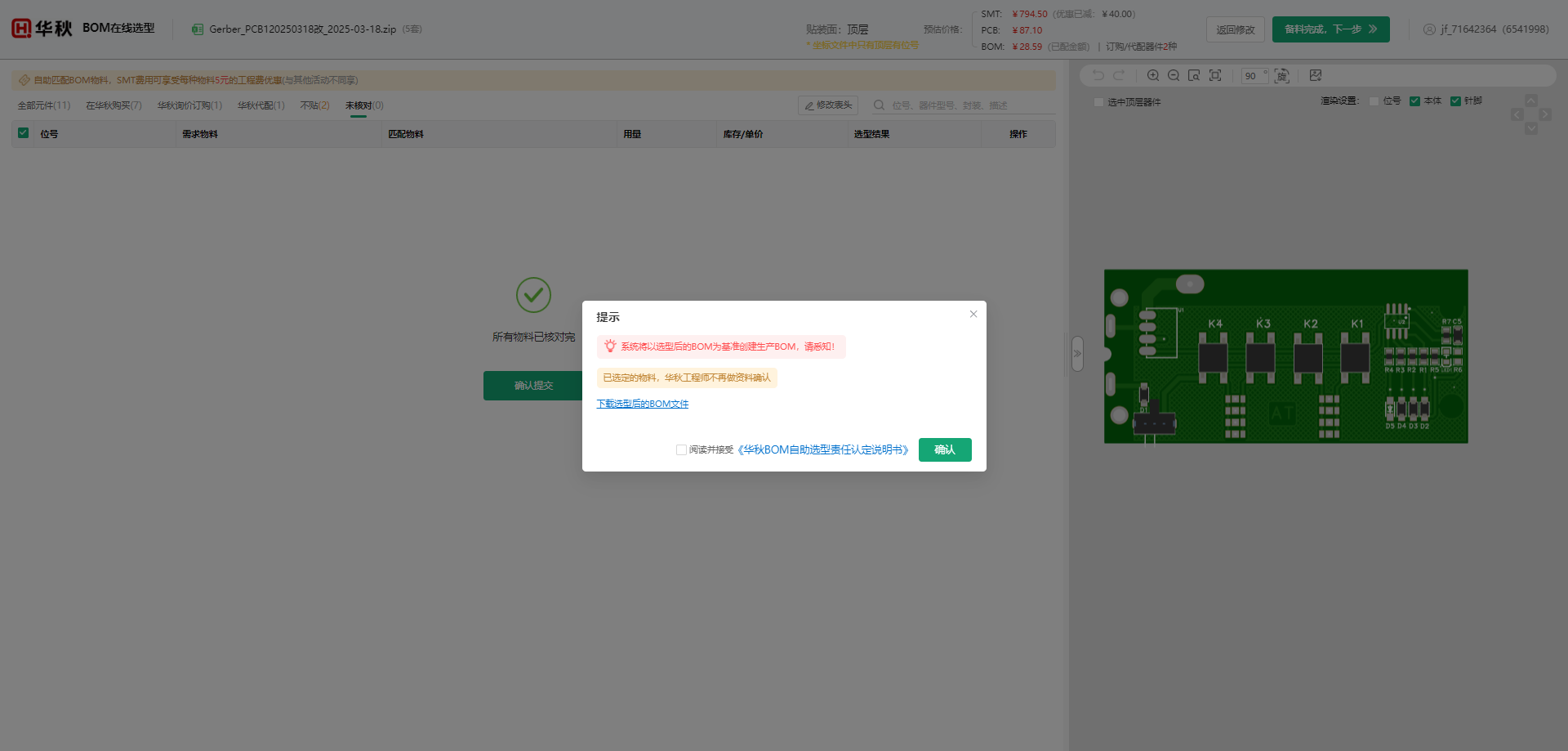The image size is (1568, 751).
Task: Click the export image icon
Action: pyautogui.click(x=1316, y=75)
